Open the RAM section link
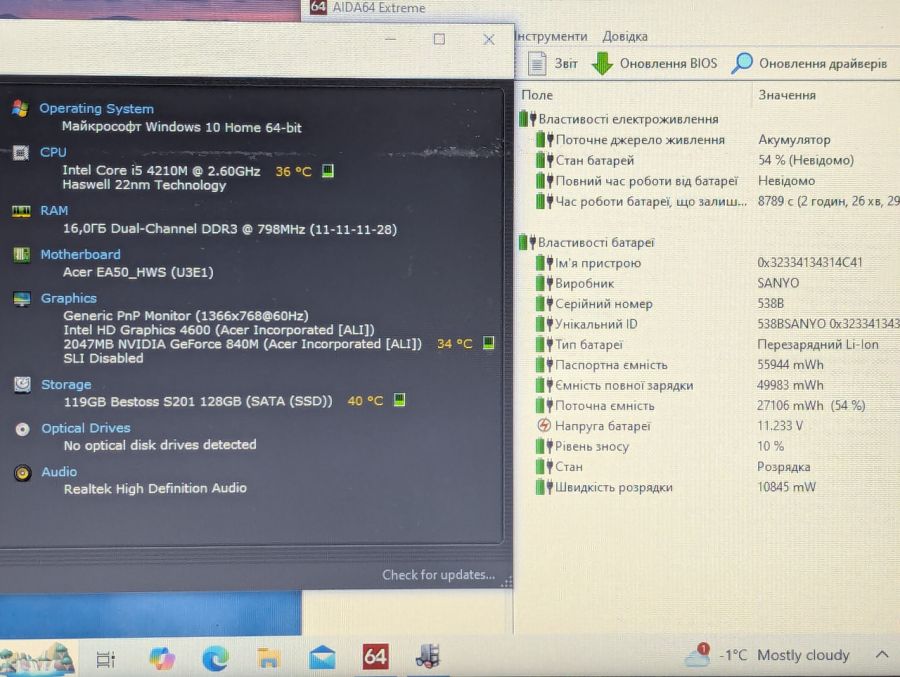The image size is (900, 677). pos(54,211)
